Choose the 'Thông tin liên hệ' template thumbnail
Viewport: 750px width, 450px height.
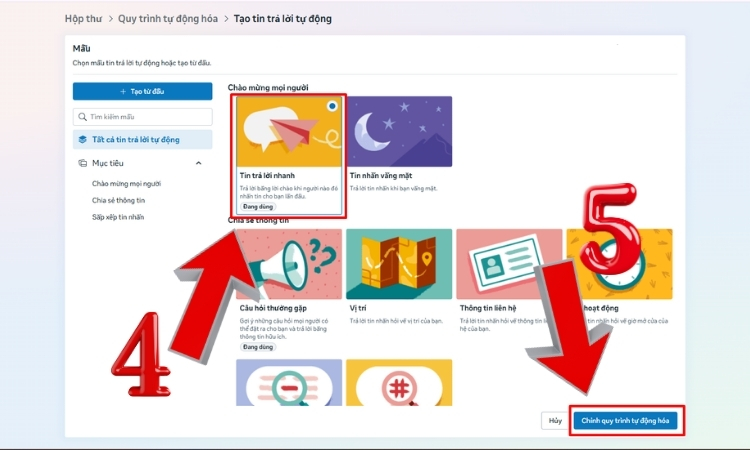click(509, 264)
